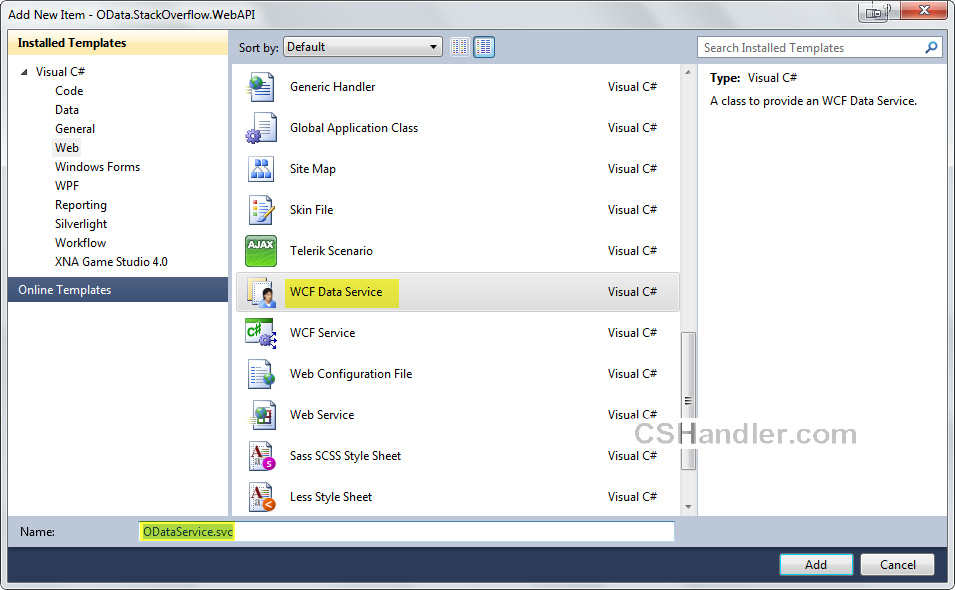Select the Less Style Sheet icon

[x=261, y=497]
